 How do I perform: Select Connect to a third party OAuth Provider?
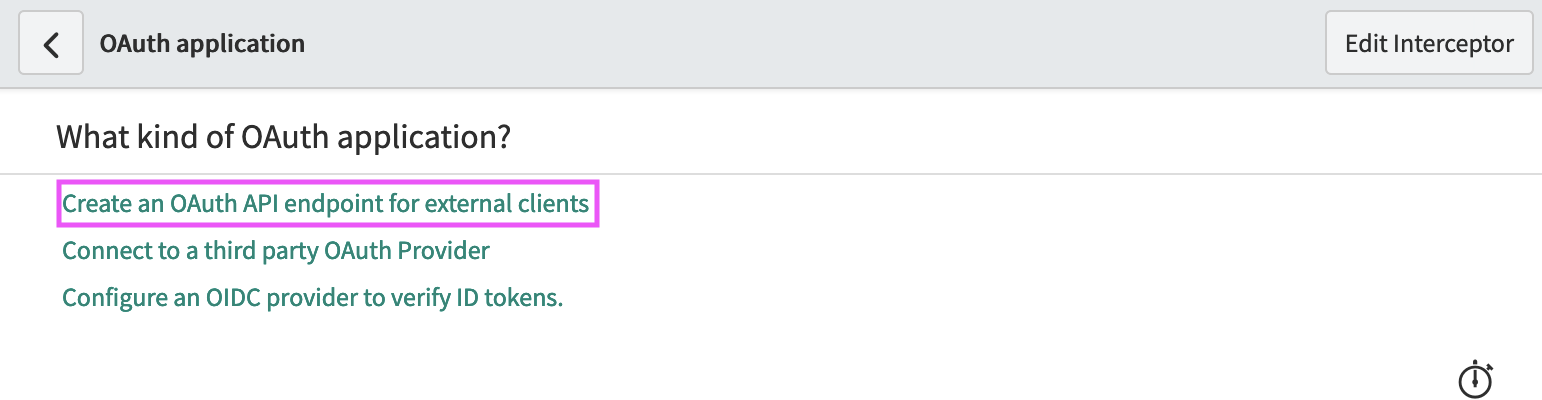276,251
